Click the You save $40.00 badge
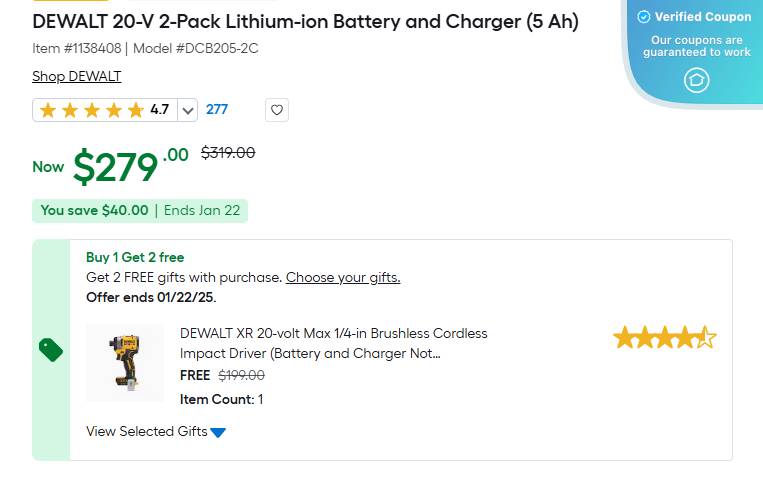Viewport: 763px width, 479px height. click(94, 210)
